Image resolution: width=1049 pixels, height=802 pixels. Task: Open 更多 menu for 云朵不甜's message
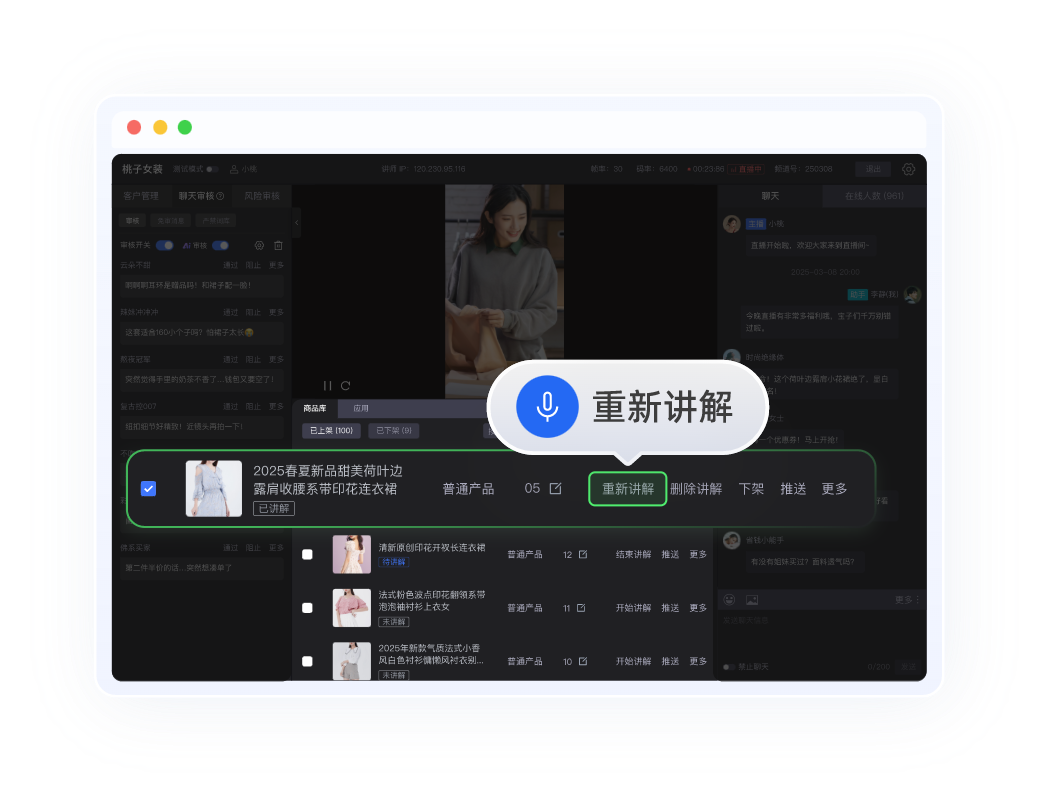tap(277, 265)
